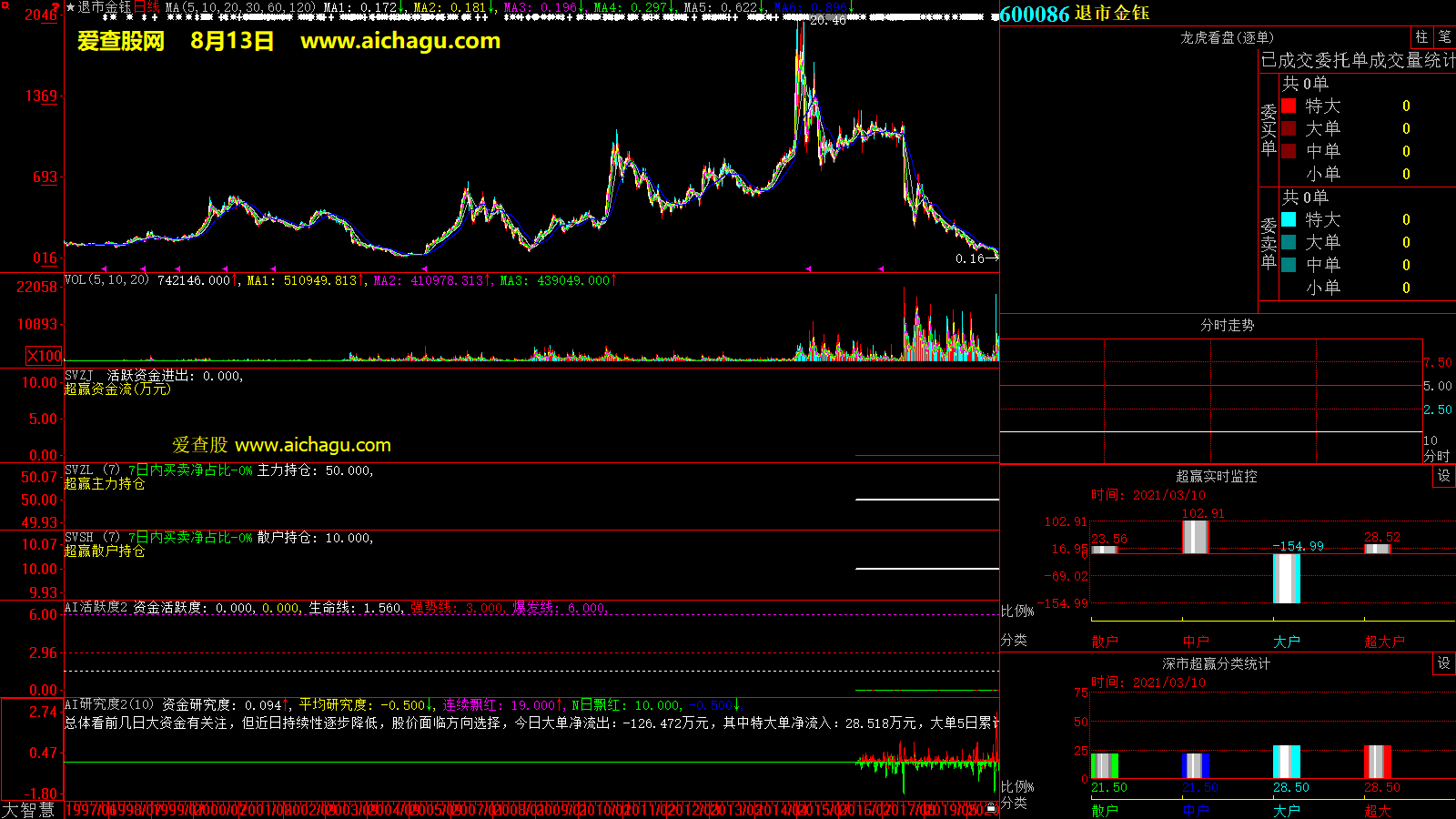Click the 超大户 category label in realtime monitor
This screenshot has height=819, width=1456.
(x=1384, y=642)
